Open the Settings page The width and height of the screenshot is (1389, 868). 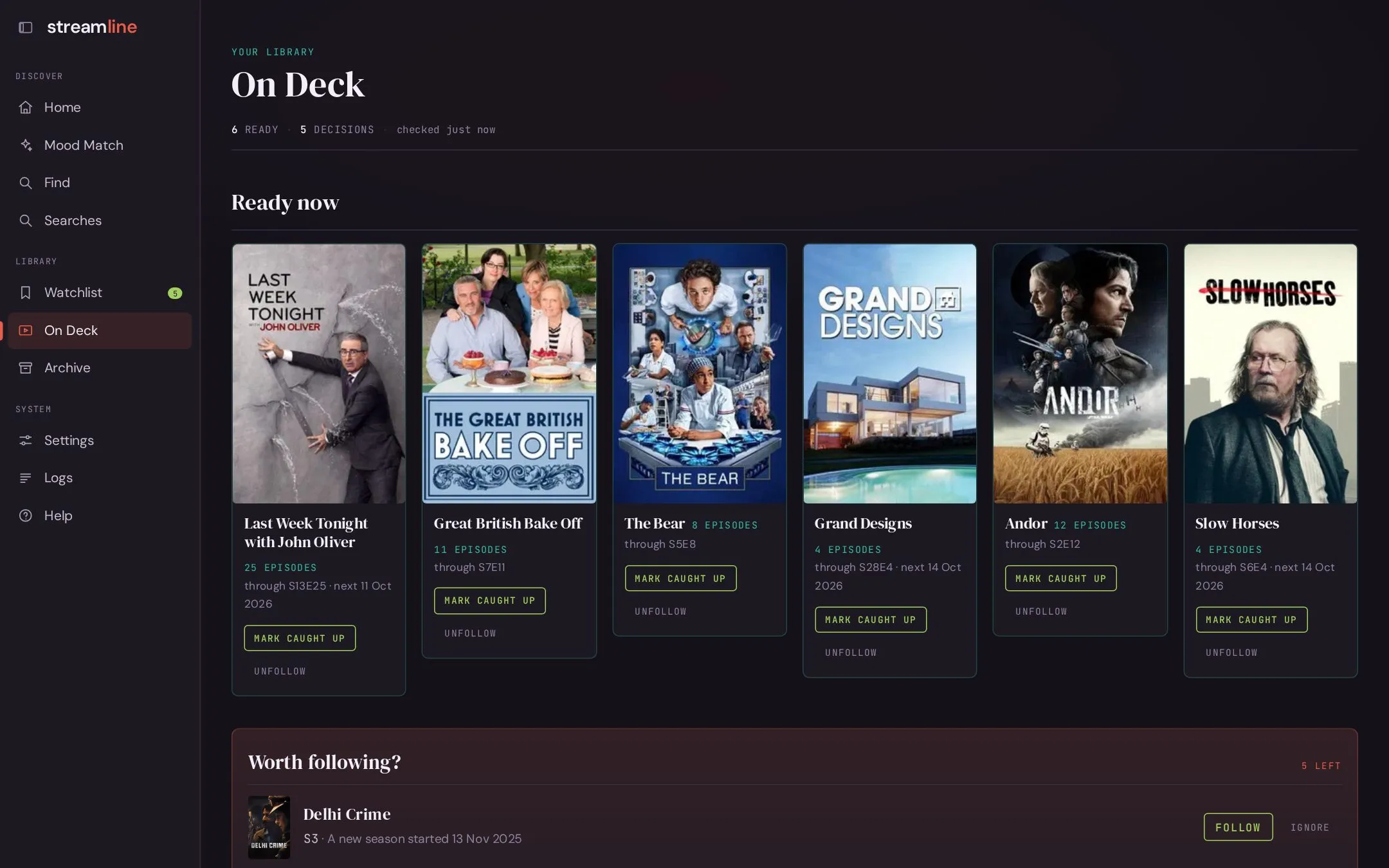point(100,440)
